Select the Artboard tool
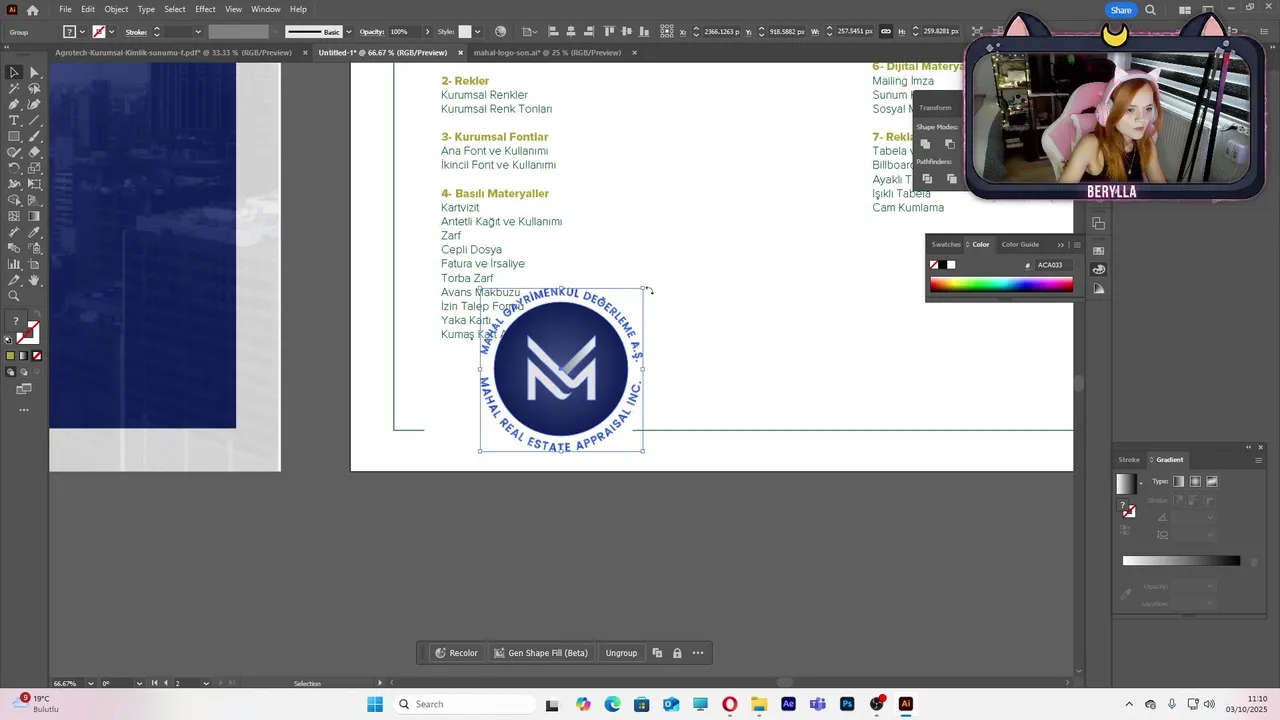This screenshot has width=1280, height=720. [34, 264]
